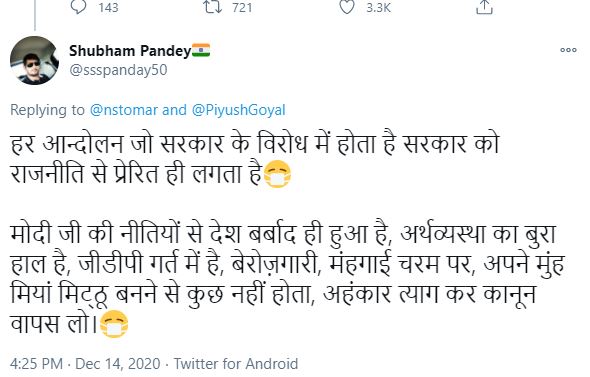Click the 3.3K likes count
This screenshot has width=590, height=377.
pos(379,8)
